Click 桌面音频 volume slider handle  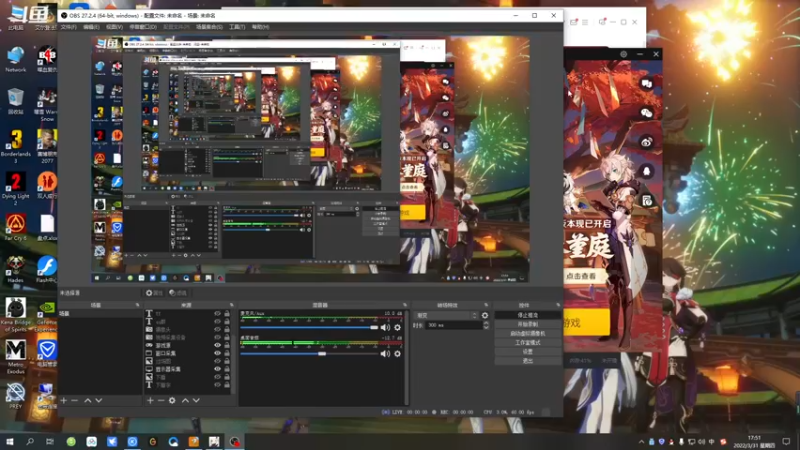[322, 354]
